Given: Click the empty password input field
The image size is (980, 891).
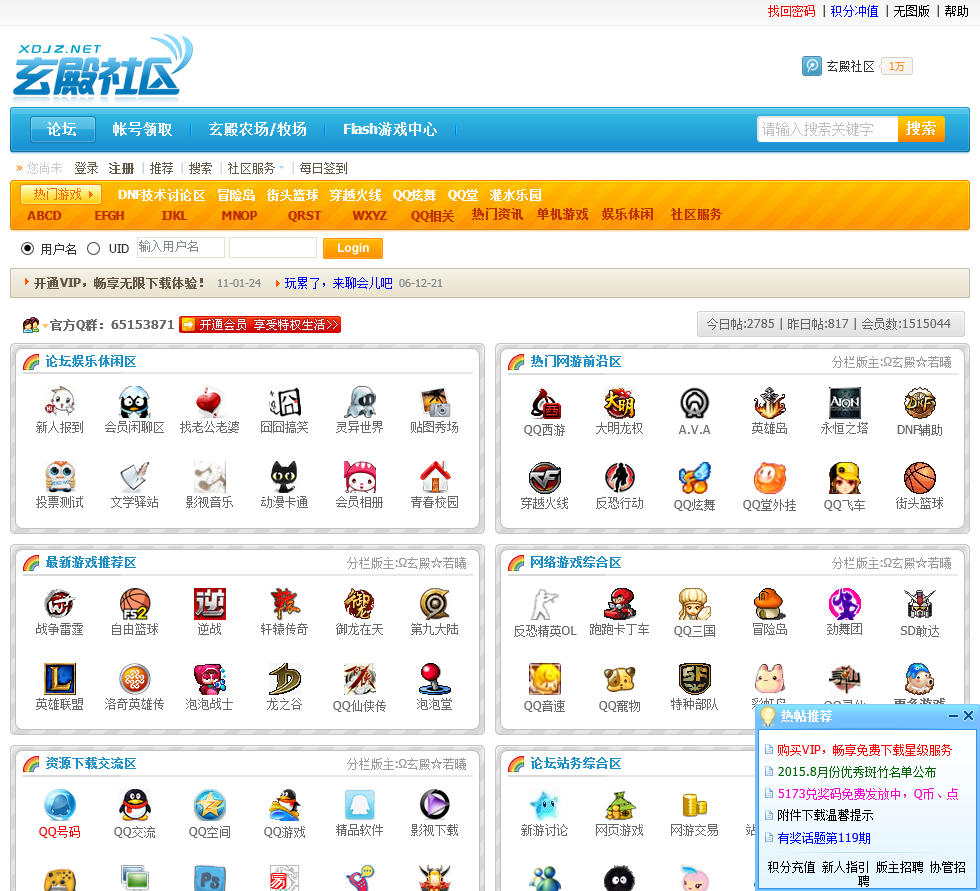Looking at the screenshot, I should [x=272, y=247].
